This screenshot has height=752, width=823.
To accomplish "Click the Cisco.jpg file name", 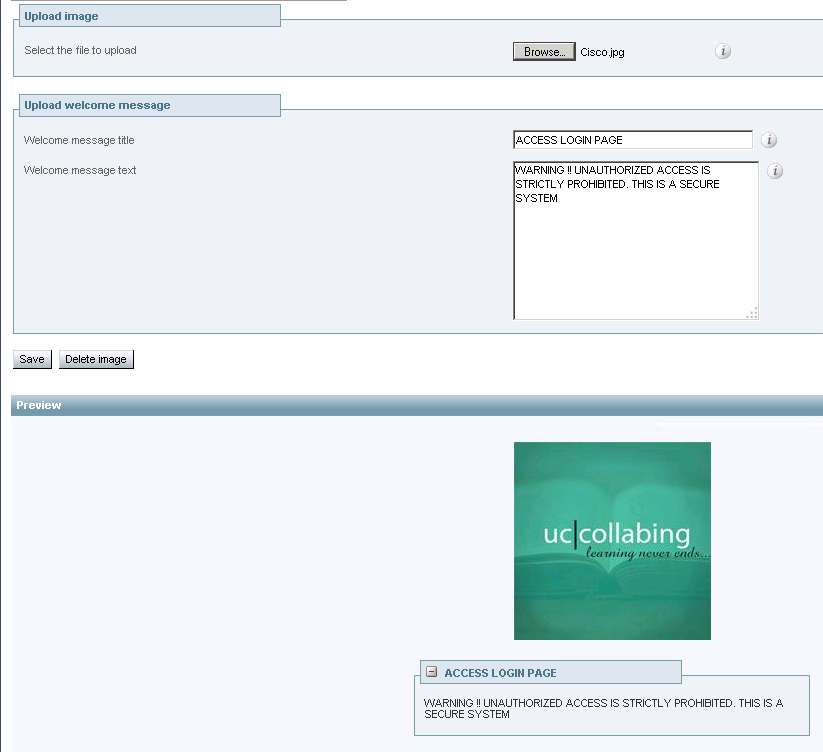I will (602, 52).
